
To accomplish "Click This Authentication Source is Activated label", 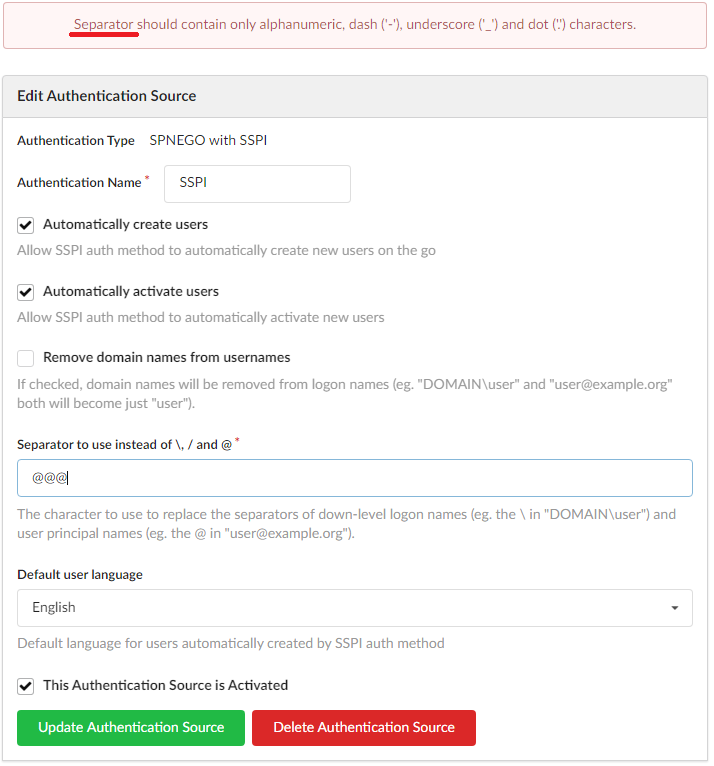I will (x=166, y=685).
